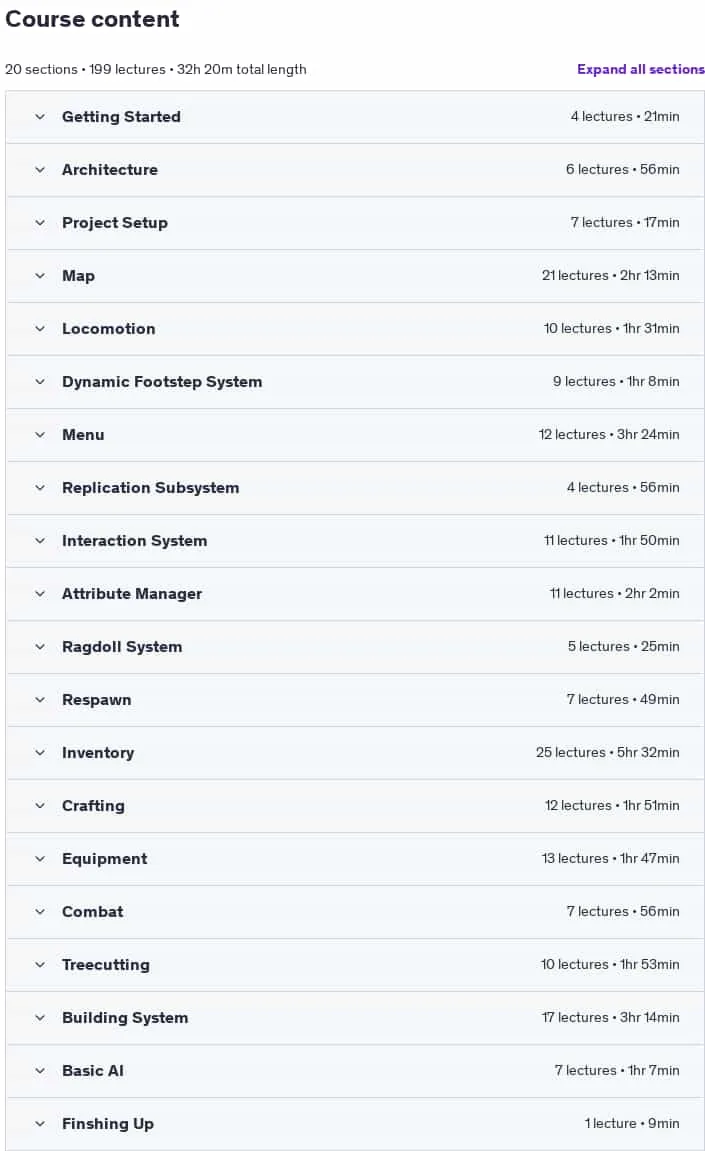
Task: Expand all sections link
Action: [640, 69]
